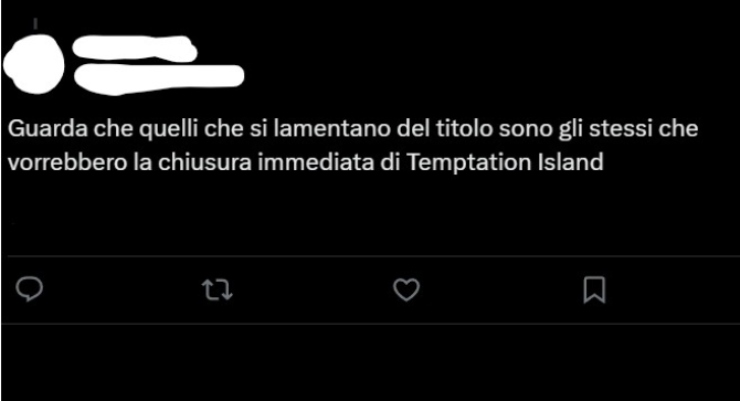The height and width of the screenshot is (401, 740).
Task: Click "Temptation Island" in the post text
Action: pos(505,162)
